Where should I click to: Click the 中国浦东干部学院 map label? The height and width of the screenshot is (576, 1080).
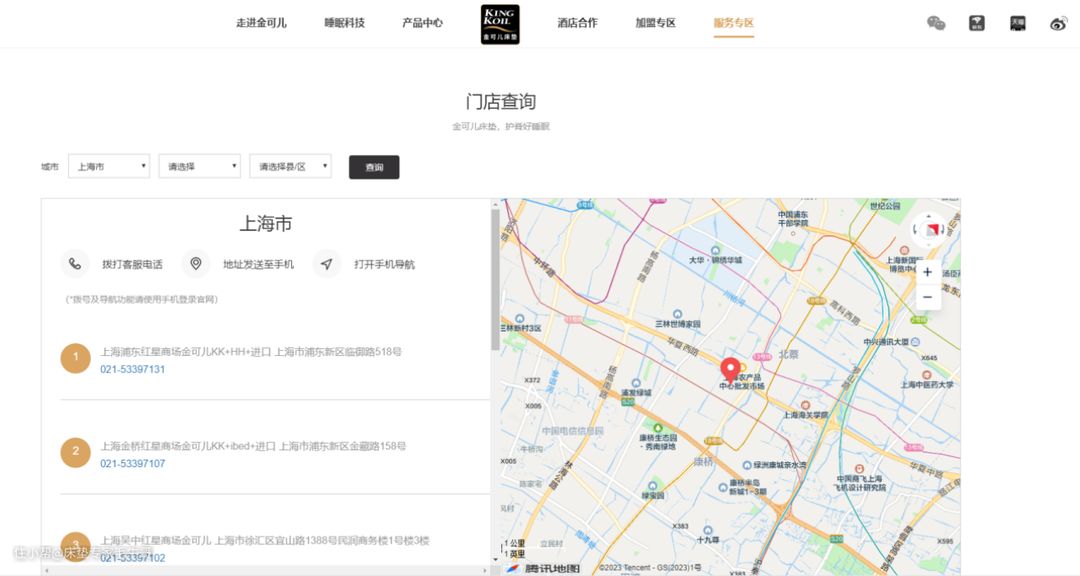793,218
